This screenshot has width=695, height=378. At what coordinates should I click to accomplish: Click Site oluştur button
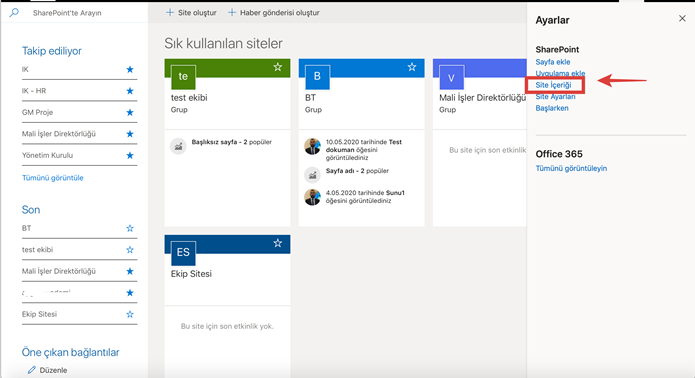point(191,13)
